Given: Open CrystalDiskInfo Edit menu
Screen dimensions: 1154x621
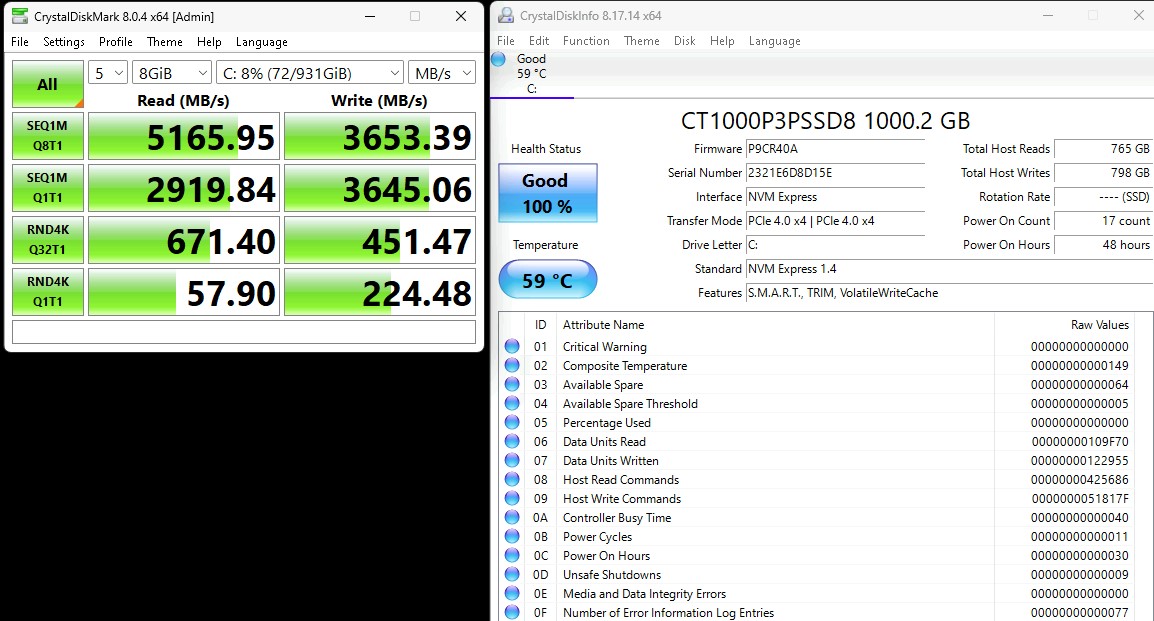Looking at the screenshot, I should point(539,41).
